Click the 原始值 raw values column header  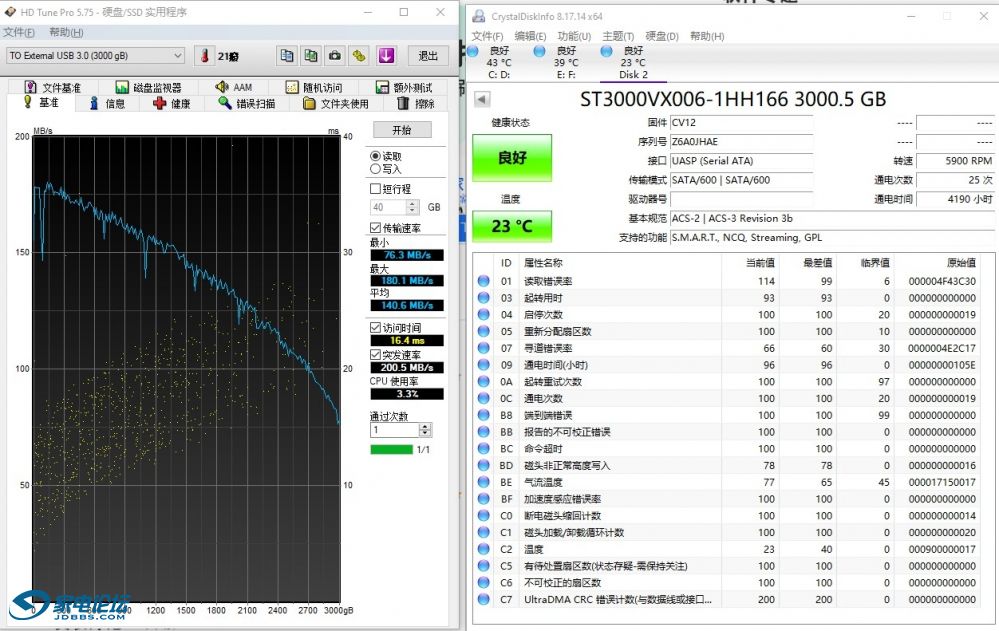(x=961, y=263)
